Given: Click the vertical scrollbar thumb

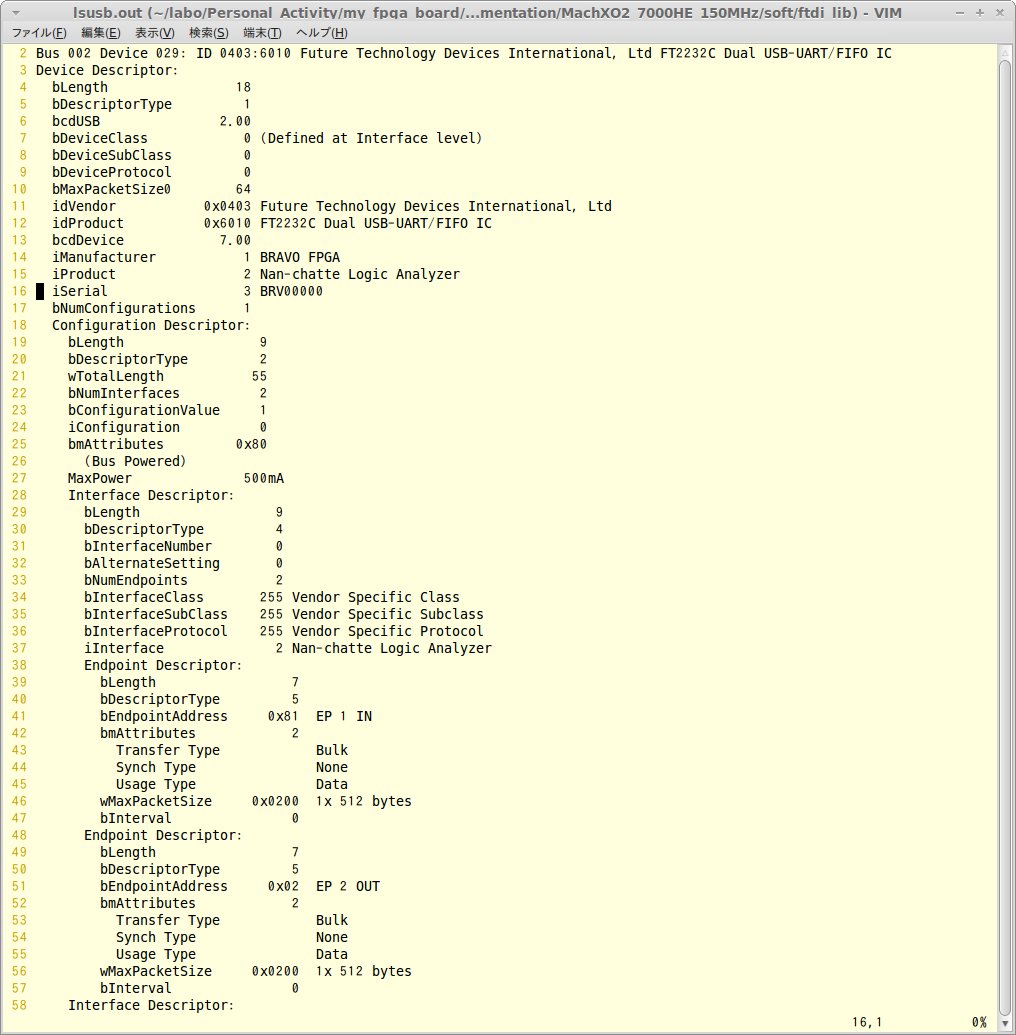Looking at the screenshot, I should [1005, 538].
